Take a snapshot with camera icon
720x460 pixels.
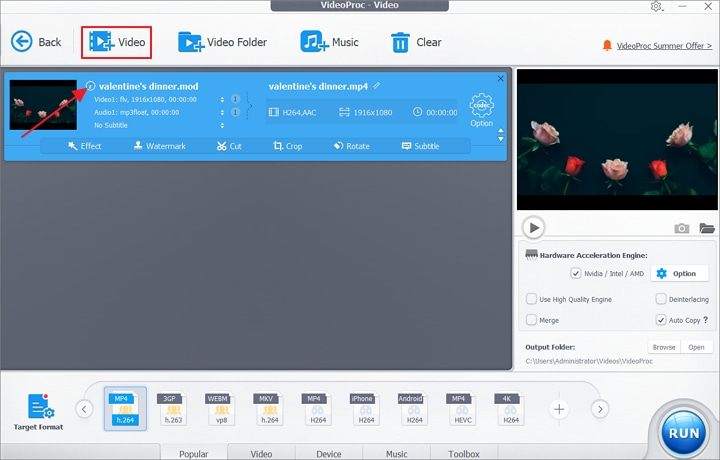[681, 228]
